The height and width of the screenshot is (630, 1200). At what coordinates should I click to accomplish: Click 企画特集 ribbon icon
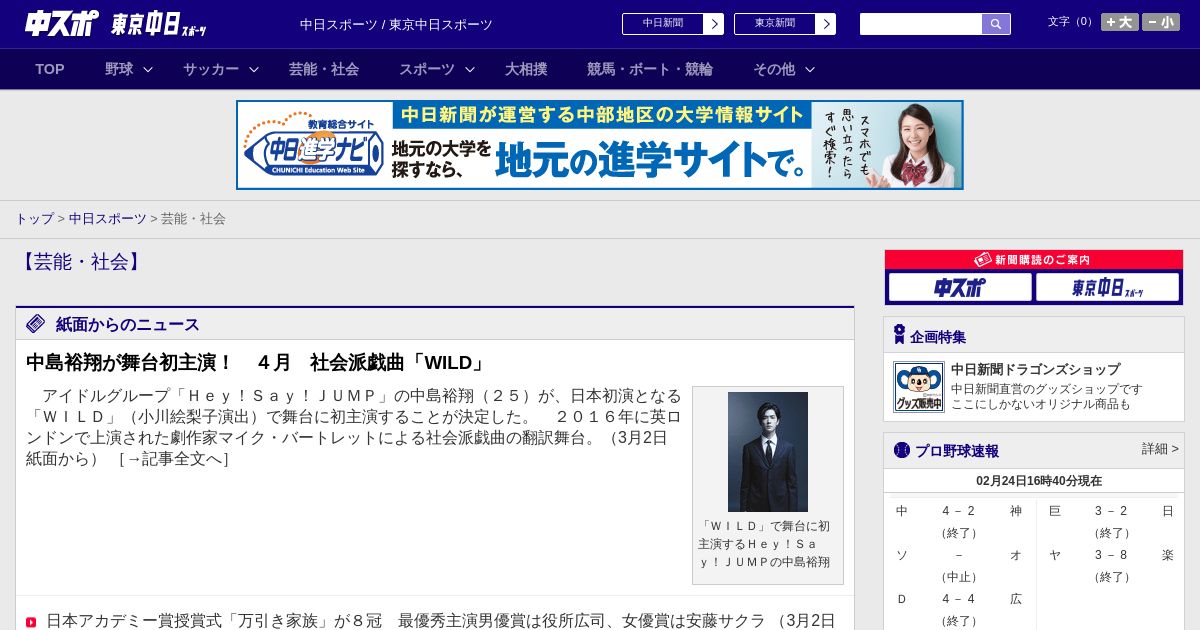(x=899, y=335)
